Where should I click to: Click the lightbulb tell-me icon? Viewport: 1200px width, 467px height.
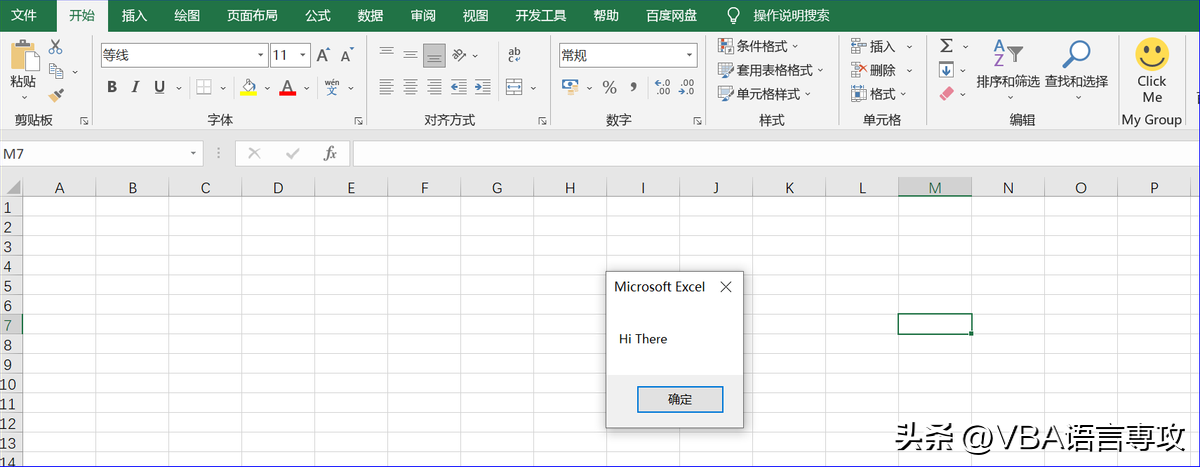(733, 15)
